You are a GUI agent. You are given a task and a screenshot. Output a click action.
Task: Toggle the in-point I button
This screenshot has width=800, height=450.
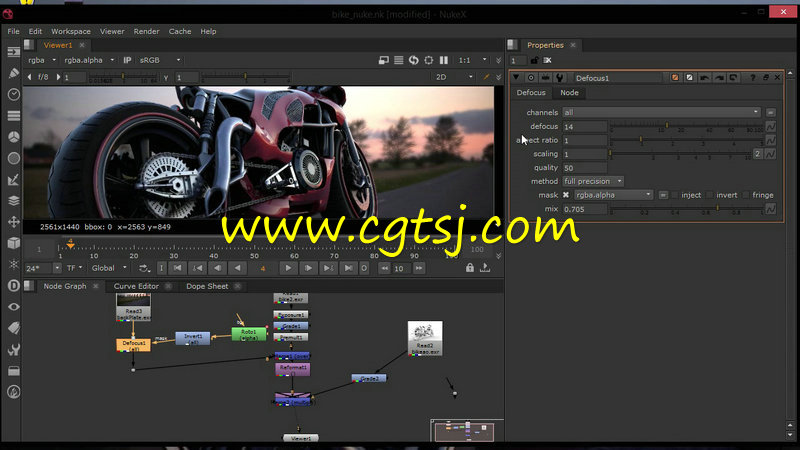click(x=162, y=268)
